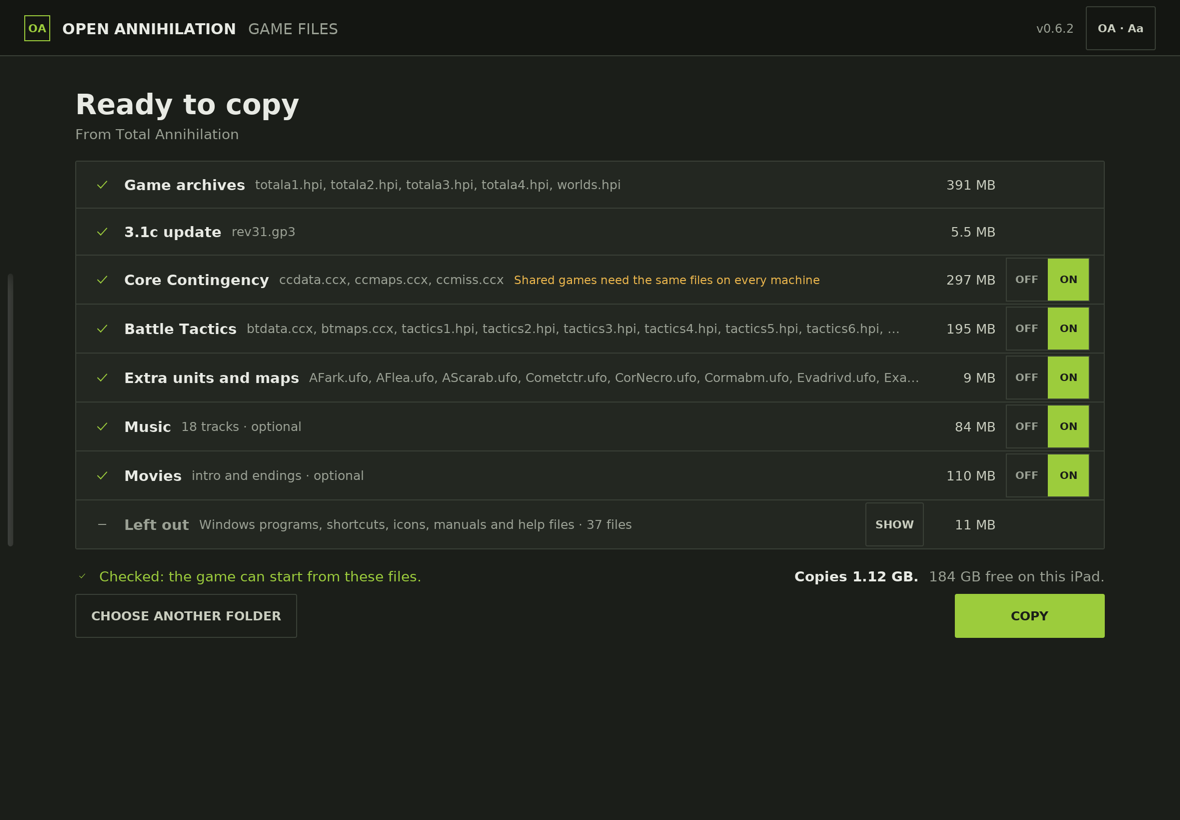Click the Battle Tactics file list
This screenshot has height=820, width=1180.
click(573, 329)
